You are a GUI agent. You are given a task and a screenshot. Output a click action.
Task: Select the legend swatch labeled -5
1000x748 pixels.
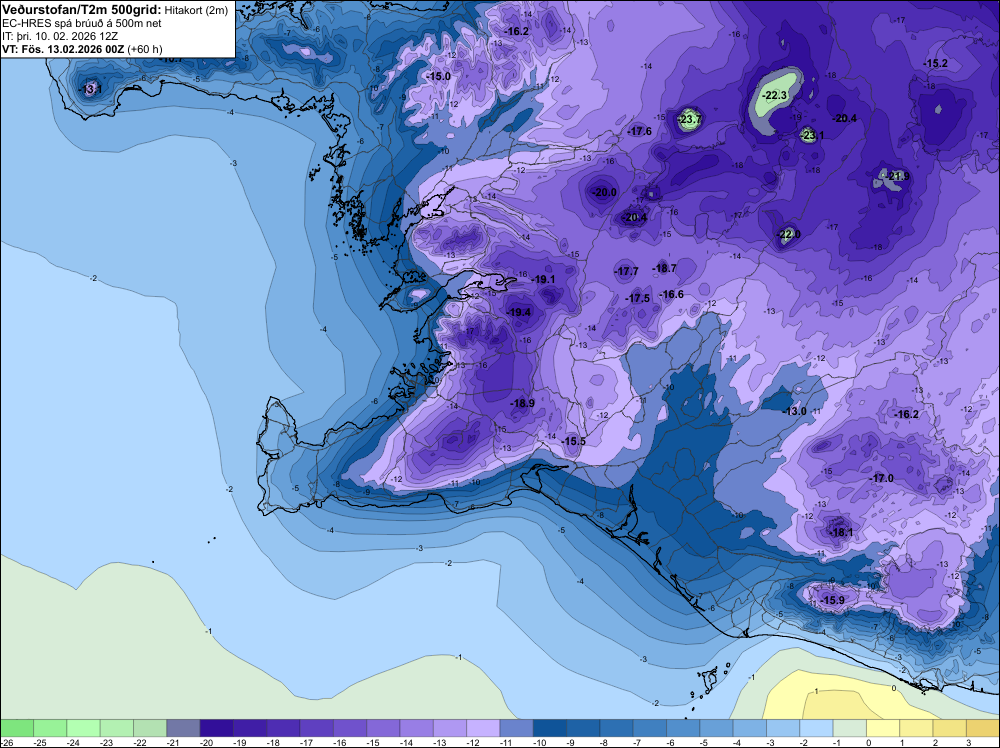pyautogui.click(x=716, y=728)
